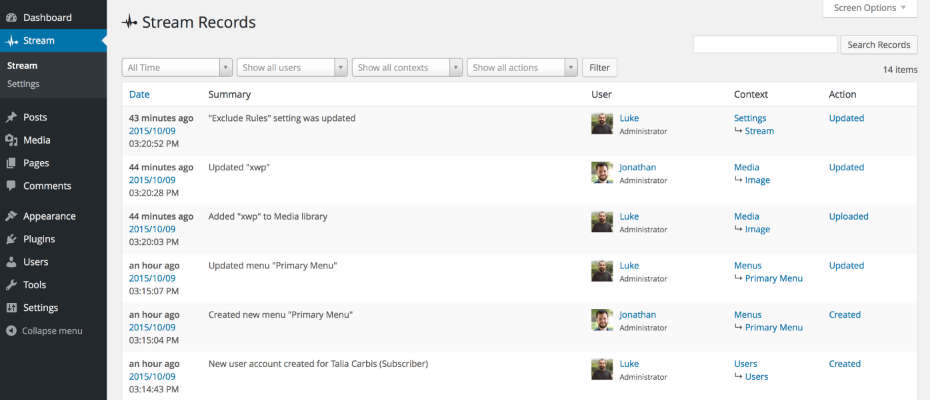This screenshot has height=400, width=930.
Task: Open the All Time date dropdown
Action: [177, 68]
